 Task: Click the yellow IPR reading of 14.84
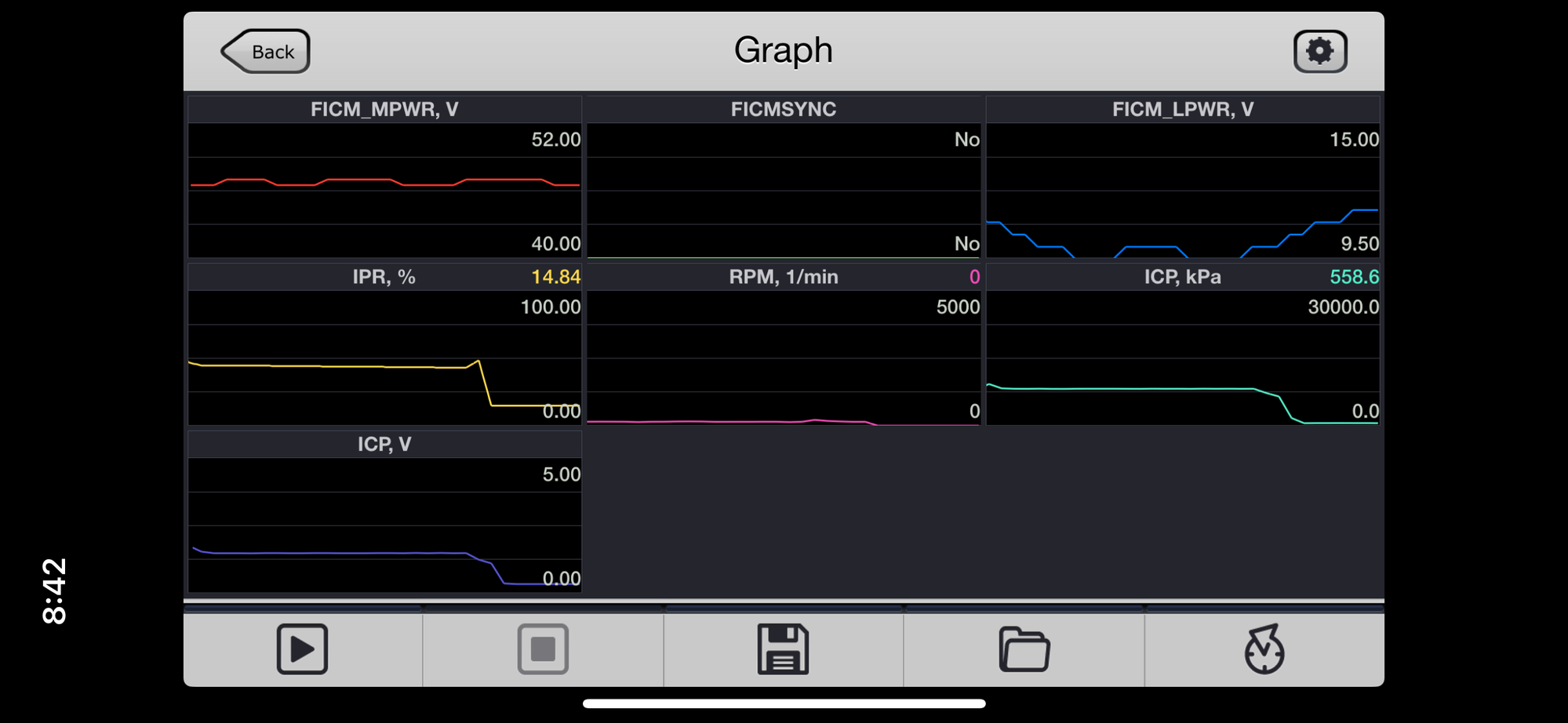coord(558,276)
